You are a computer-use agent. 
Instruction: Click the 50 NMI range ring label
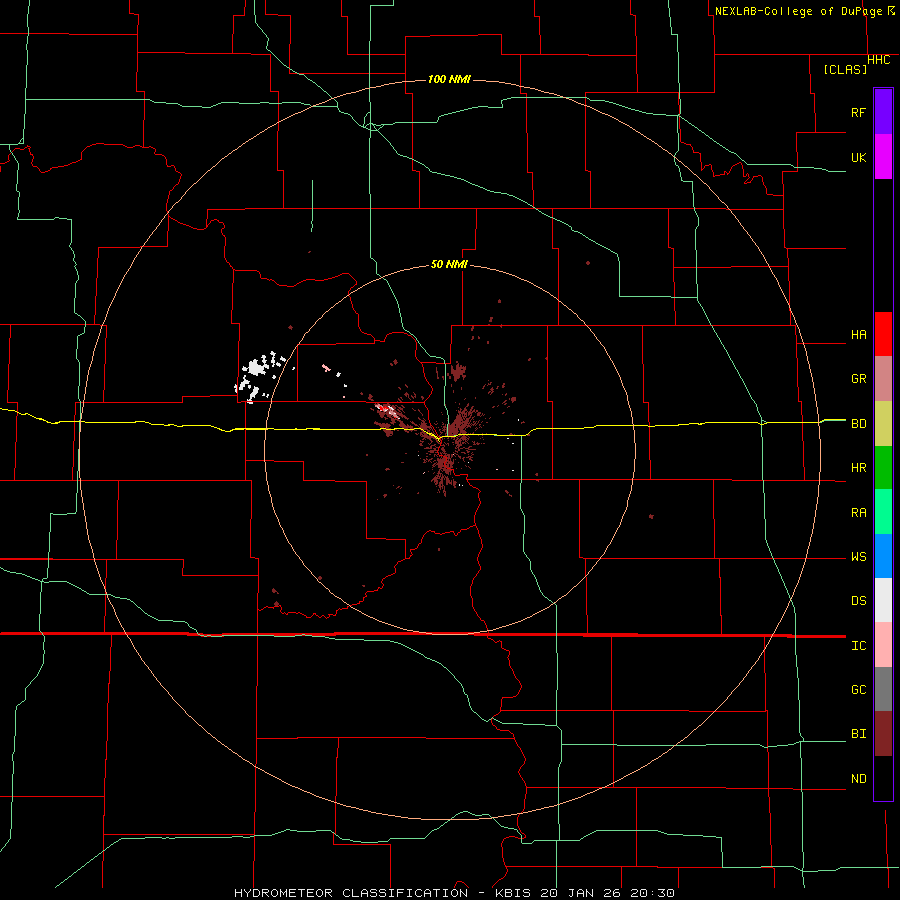tap(449, 264)
